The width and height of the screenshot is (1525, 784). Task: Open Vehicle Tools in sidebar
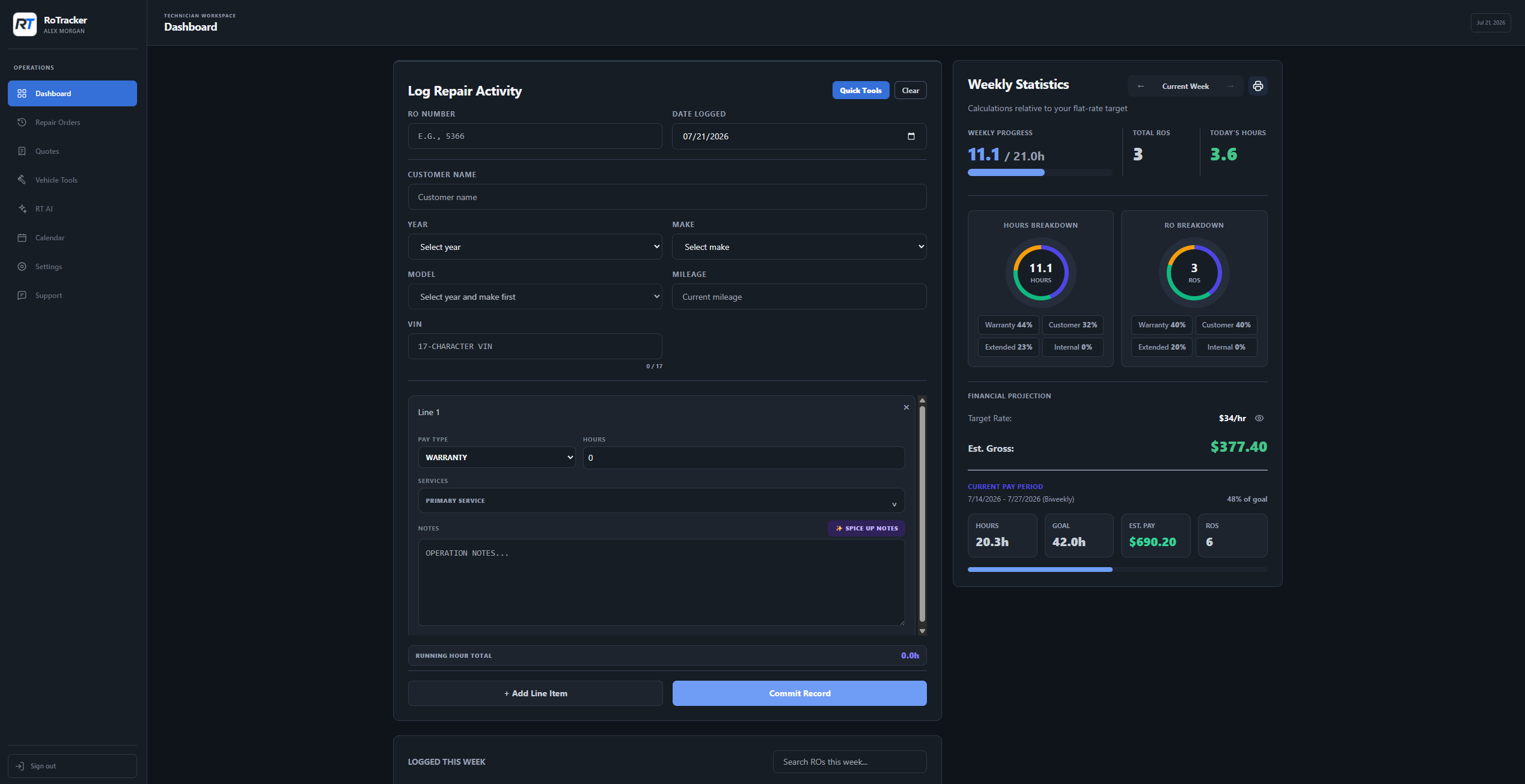72,180
